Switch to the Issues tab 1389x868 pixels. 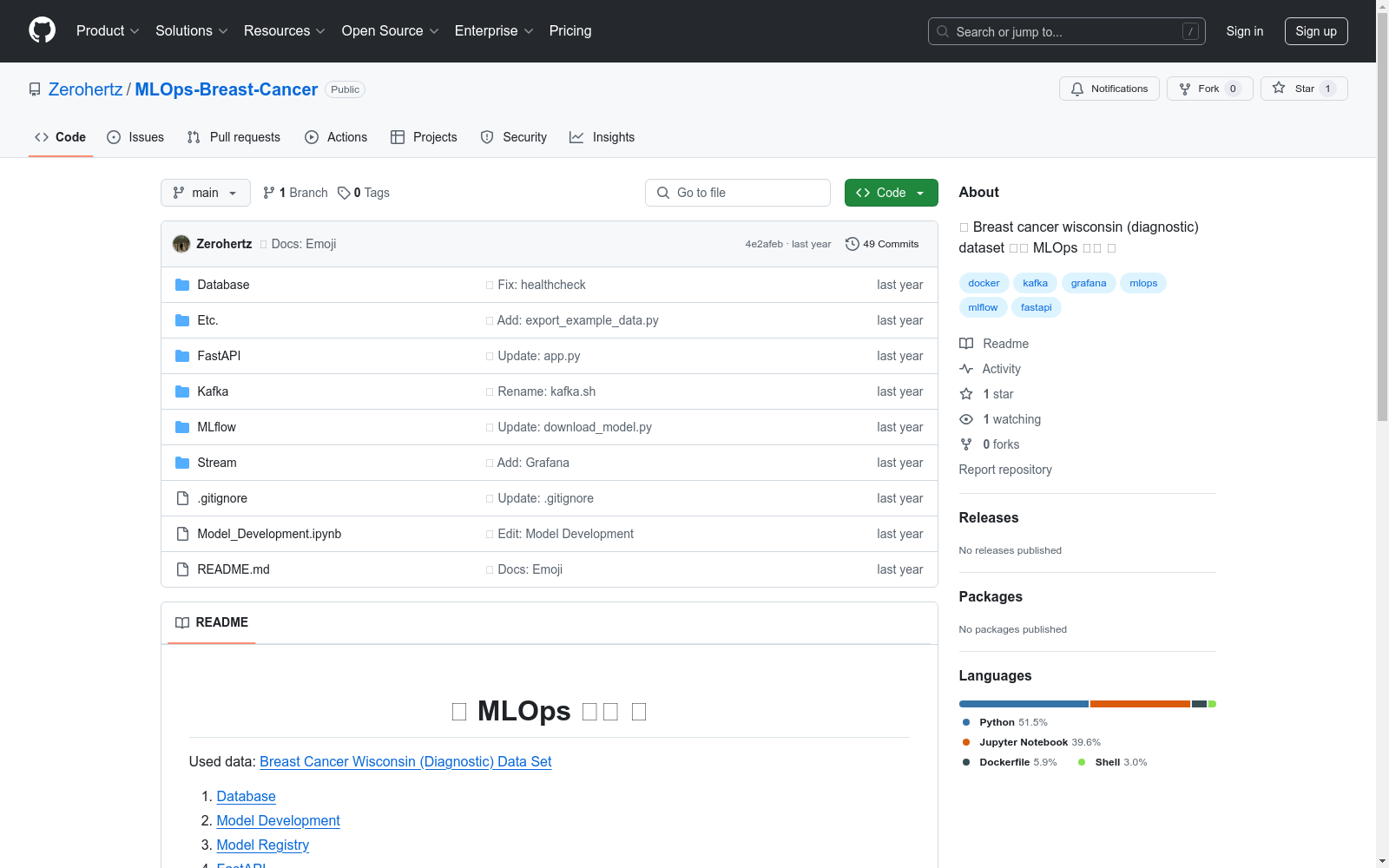click(135, 137)
